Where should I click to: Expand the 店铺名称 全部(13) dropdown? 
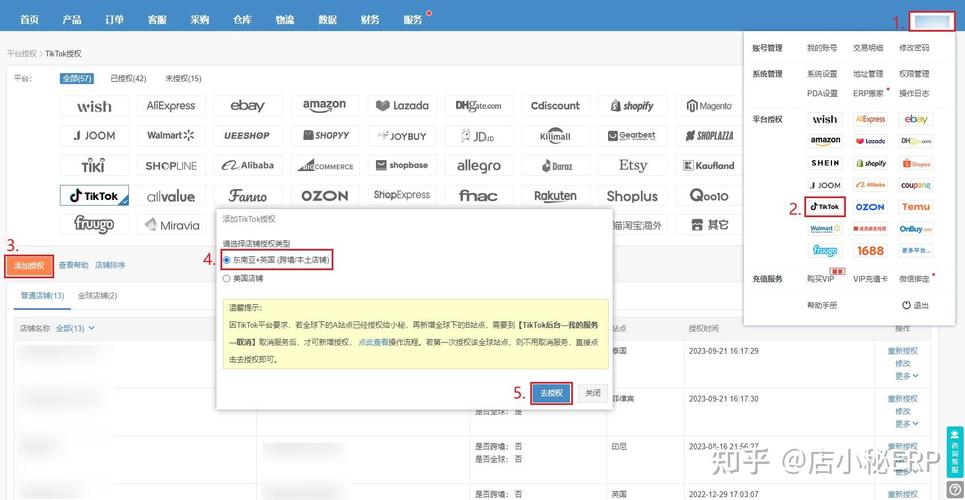(75, 328)
